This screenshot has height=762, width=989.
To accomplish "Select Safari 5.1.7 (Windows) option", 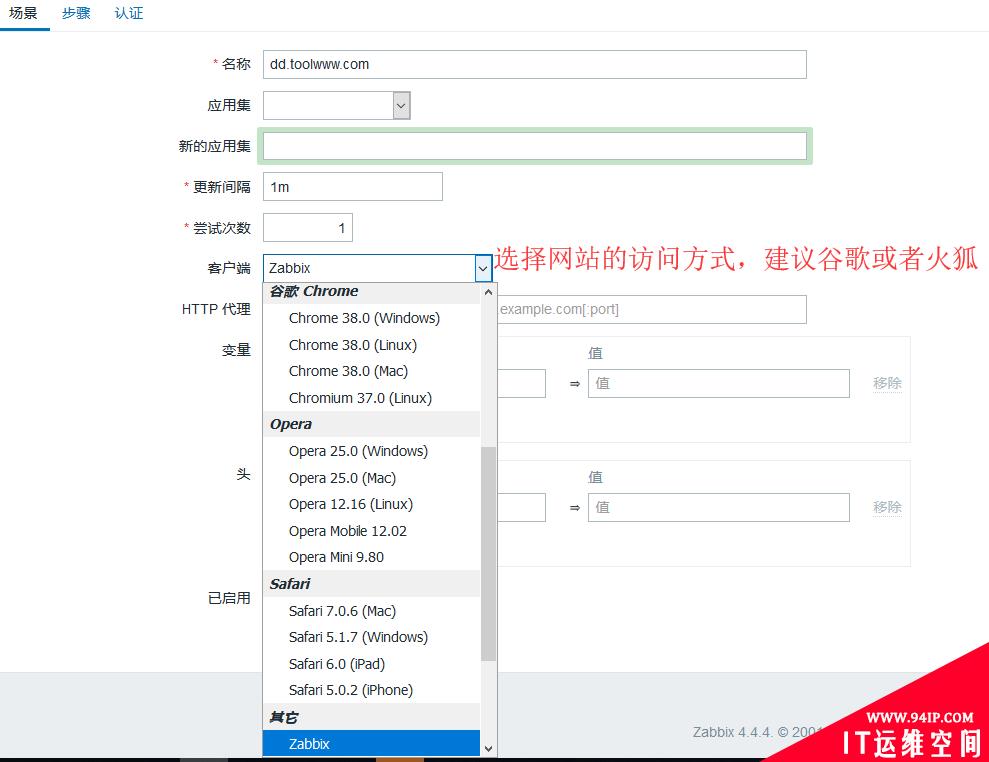I will pos(371,637).
